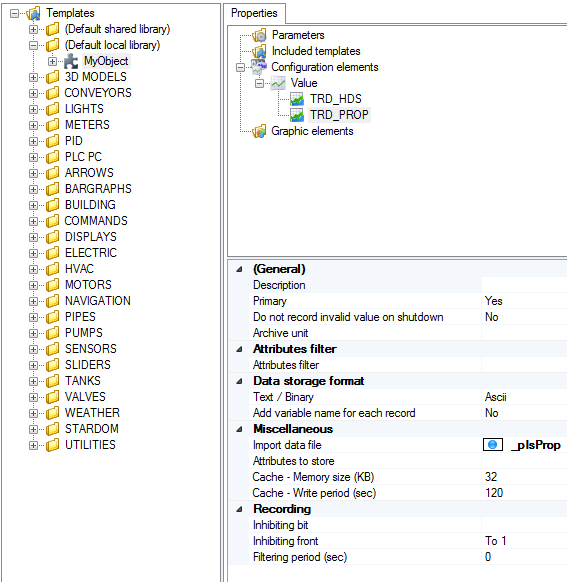Click the VALVES folder icon

coord(52,397)
